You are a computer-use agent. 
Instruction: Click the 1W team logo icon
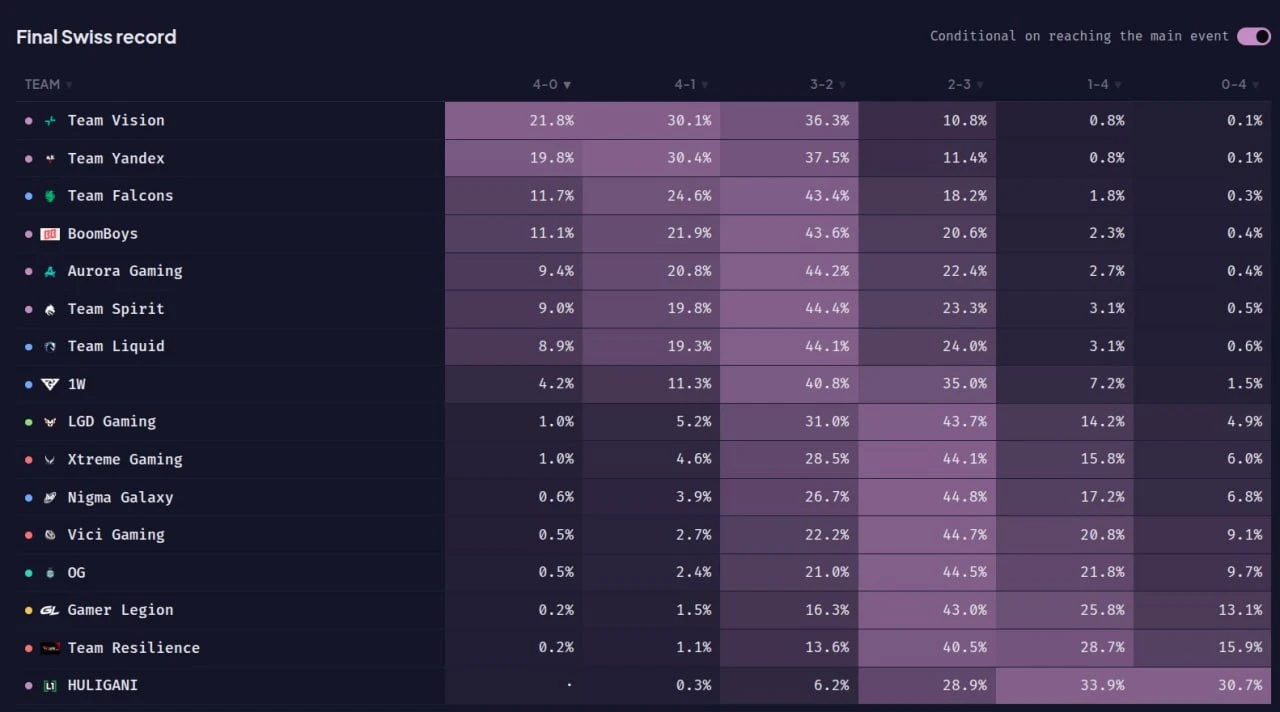point(50,384)
